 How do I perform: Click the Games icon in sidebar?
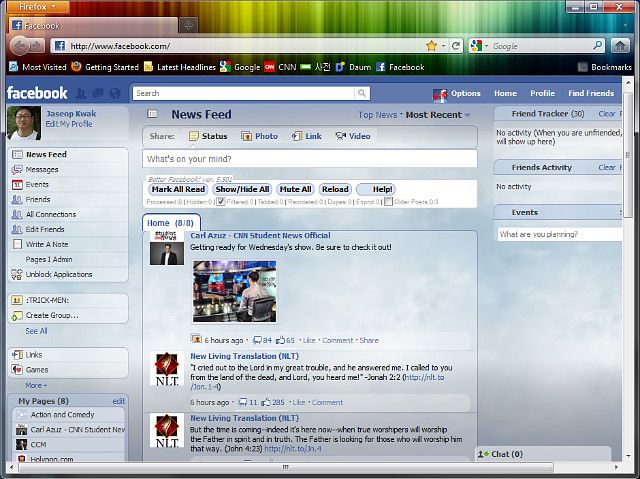pos(17,370)
